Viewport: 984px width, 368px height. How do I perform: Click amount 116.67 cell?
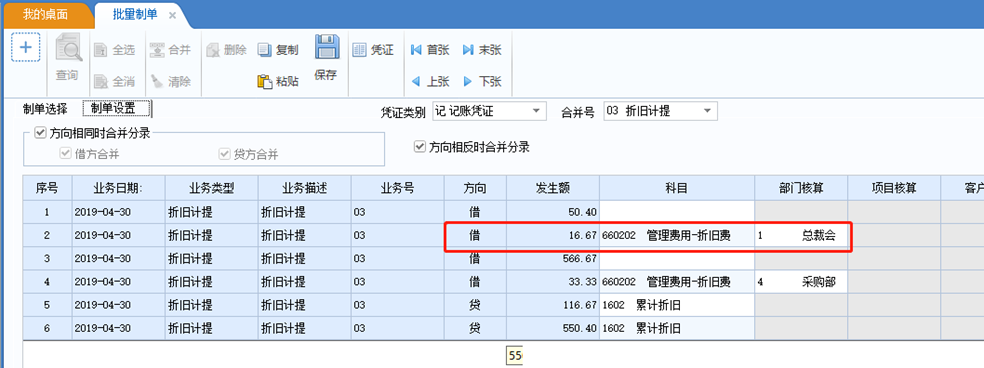pyautogui.click(x=553, y=305)
